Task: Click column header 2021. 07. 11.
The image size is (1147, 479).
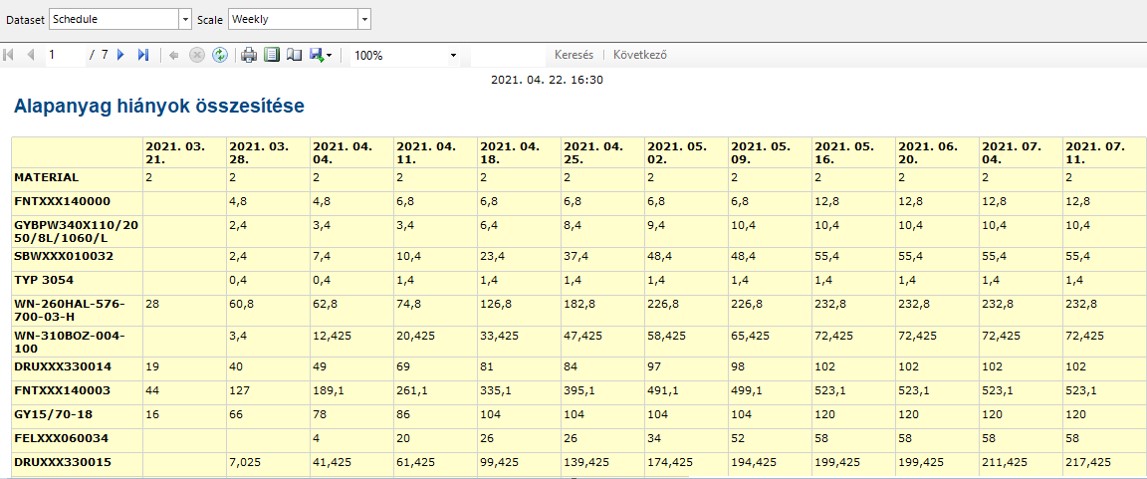Action: 1095,152
